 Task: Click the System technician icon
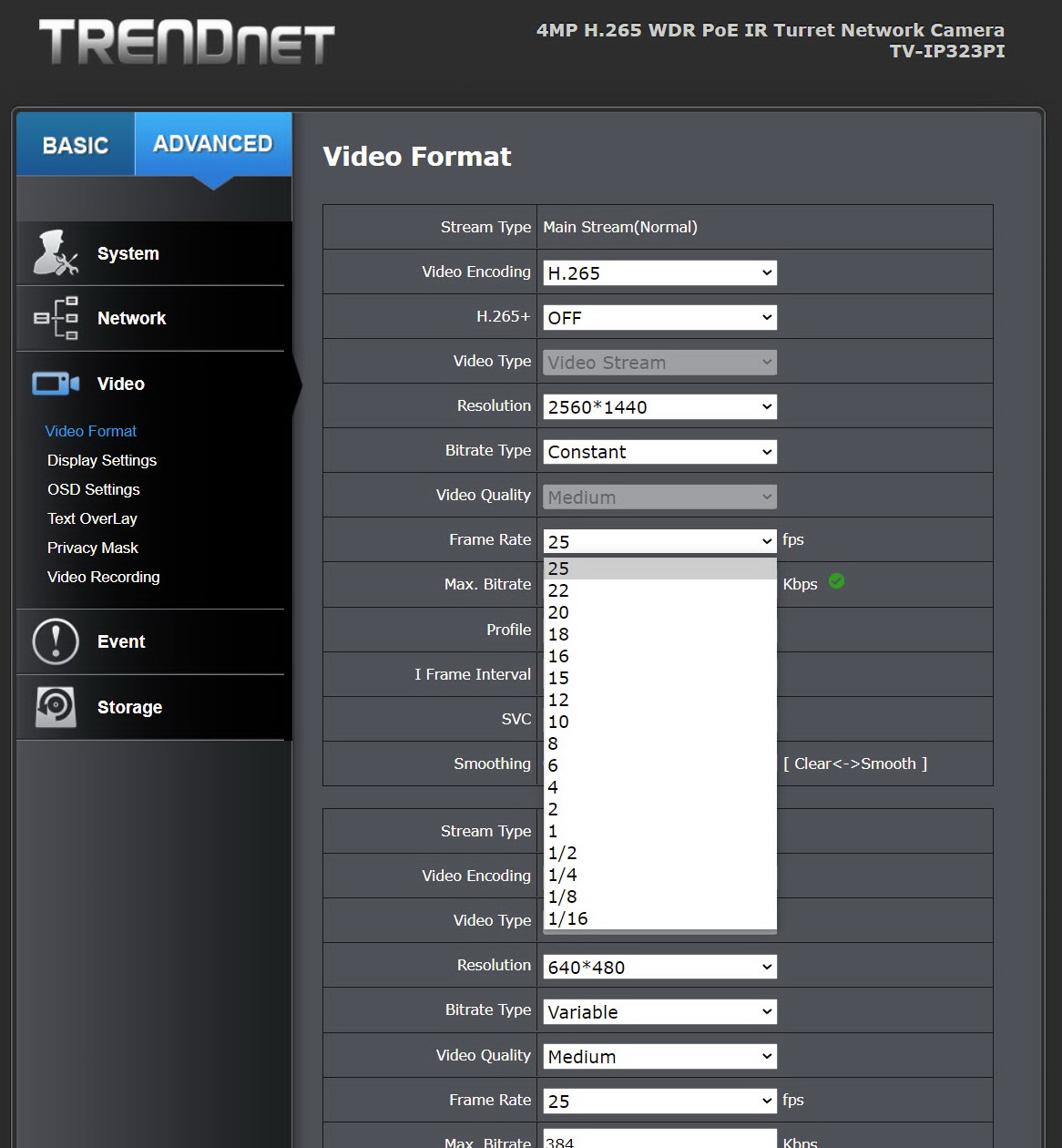pyautogui.click(x=56, y=252)
